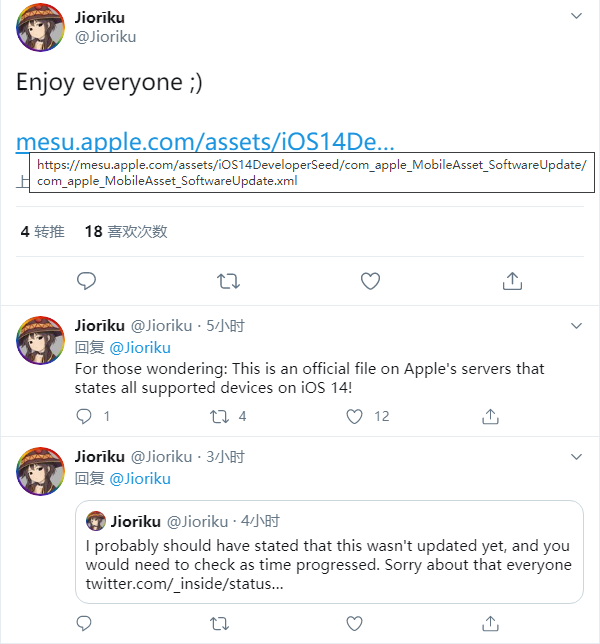View the 18 喜欢次数 likes list
Screen dimensions: 600x644
tap(126, 232)
